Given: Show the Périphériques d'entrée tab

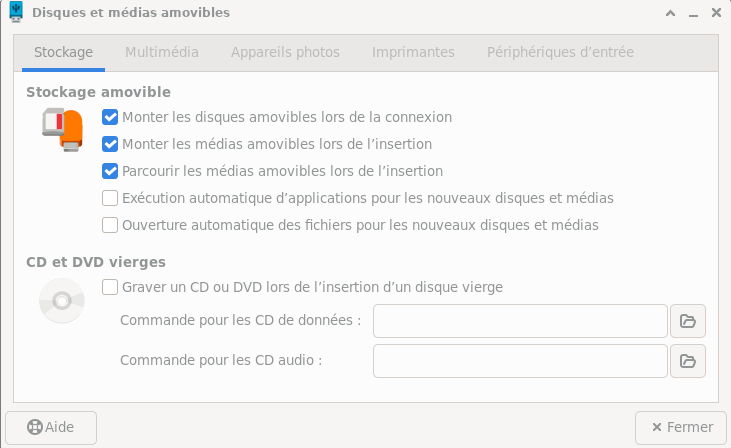Looking at the screenshot, I should (560, 52).
